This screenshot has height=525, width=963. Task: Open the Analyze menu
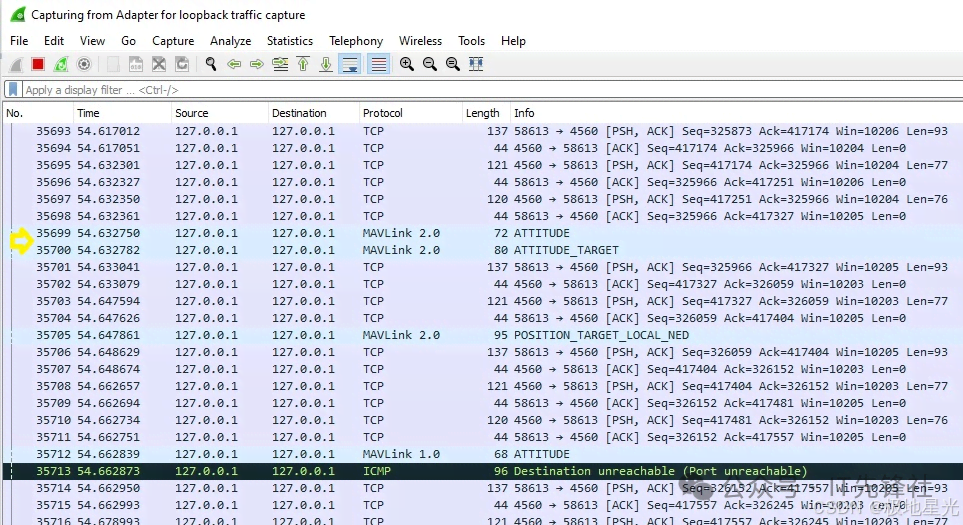coord(230,41)
